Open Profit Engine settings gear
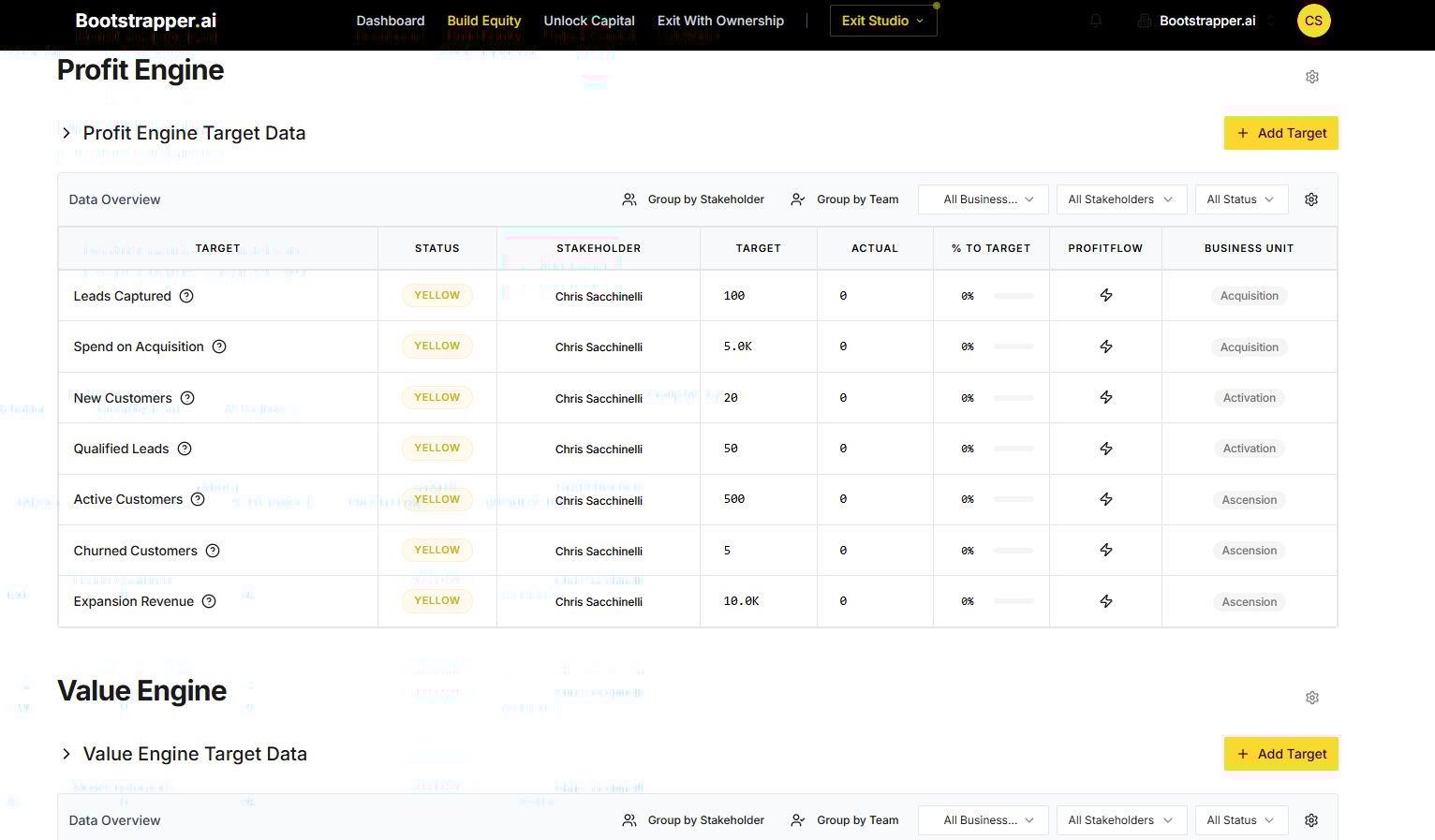1435x840 pixels. tap(1311, 77)
